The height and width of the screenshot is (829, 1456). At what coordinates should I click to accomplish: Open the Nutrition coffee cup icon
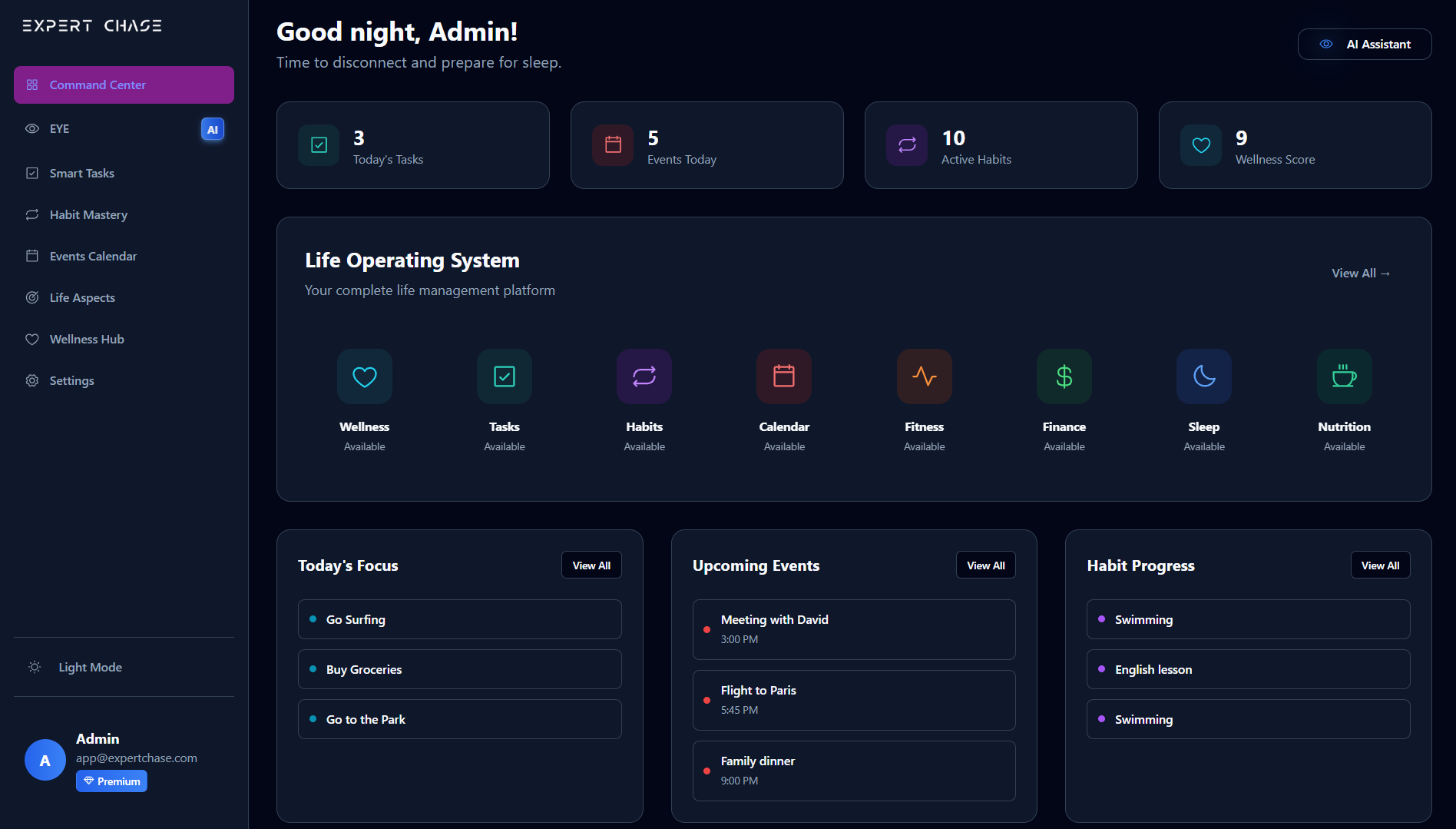(1344, 376)
